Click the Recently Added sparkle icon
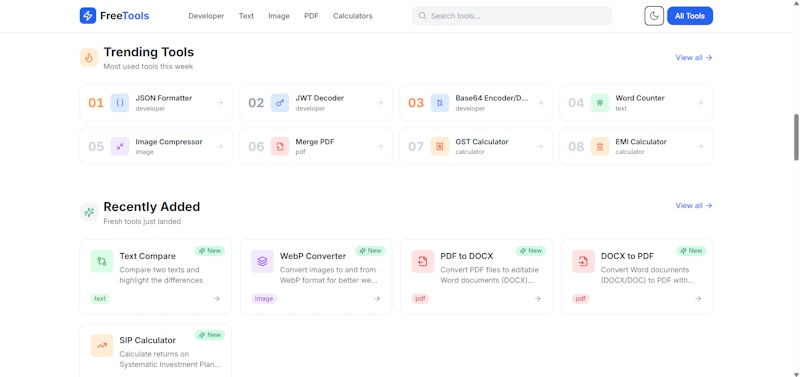 click(89, 212)
